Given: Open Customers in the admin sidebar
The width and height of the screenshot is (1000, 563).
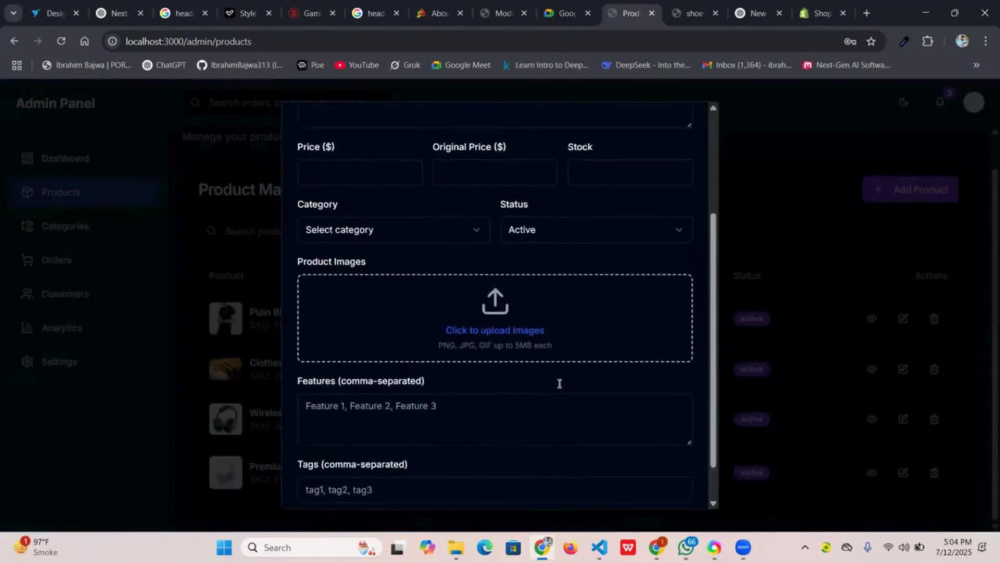Looking at the screenshot, I should click(83, 294).
